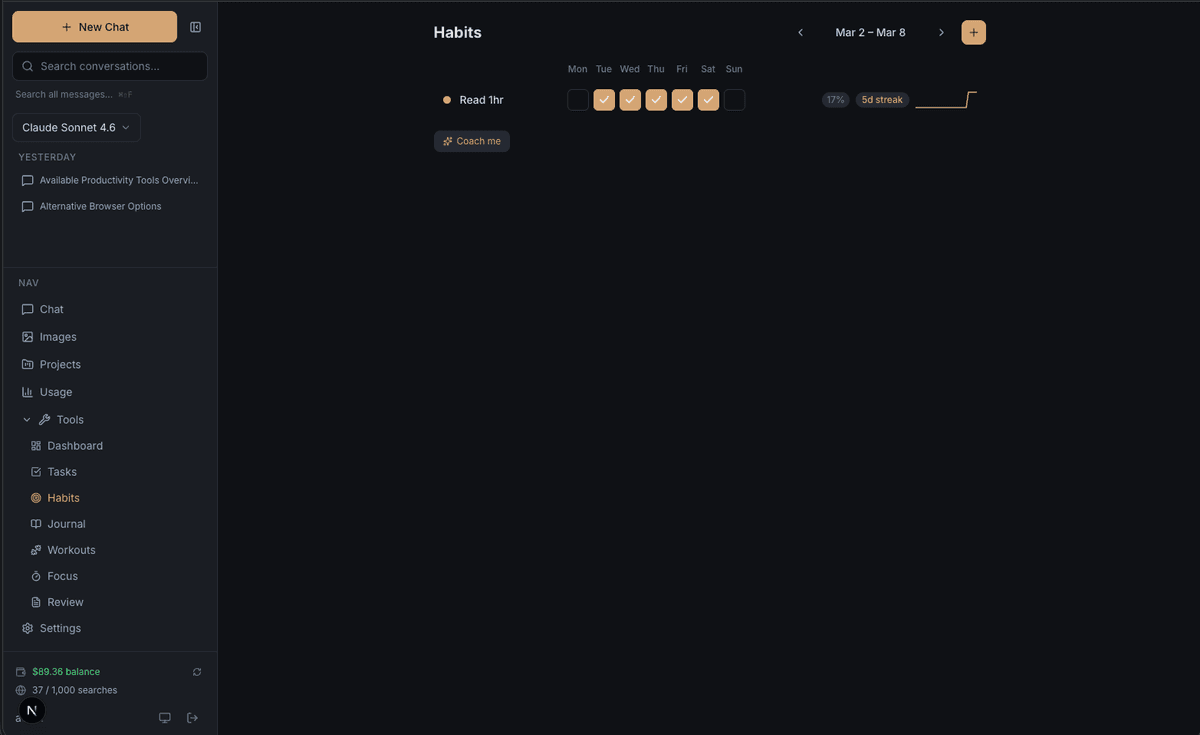Navigate to Usage page
Image resolution: width=1200 pixels, height=735 pixels.
pyautogui.click(x=56, y=392)
